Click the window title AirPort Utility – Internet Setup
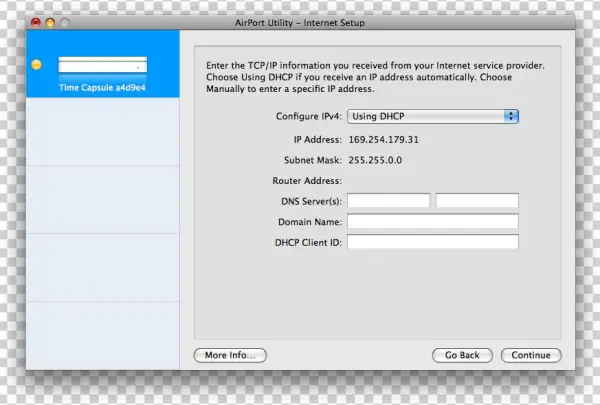600x405 pixels. 300,23
